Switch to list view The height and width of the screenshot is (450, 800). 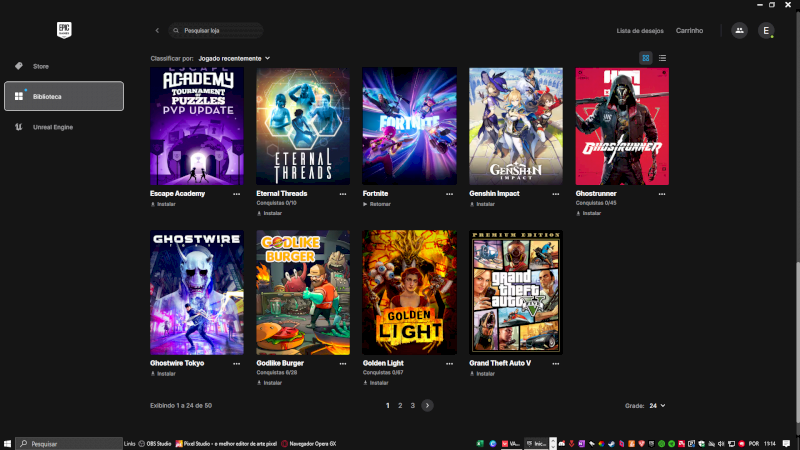(x=662, y=58)
